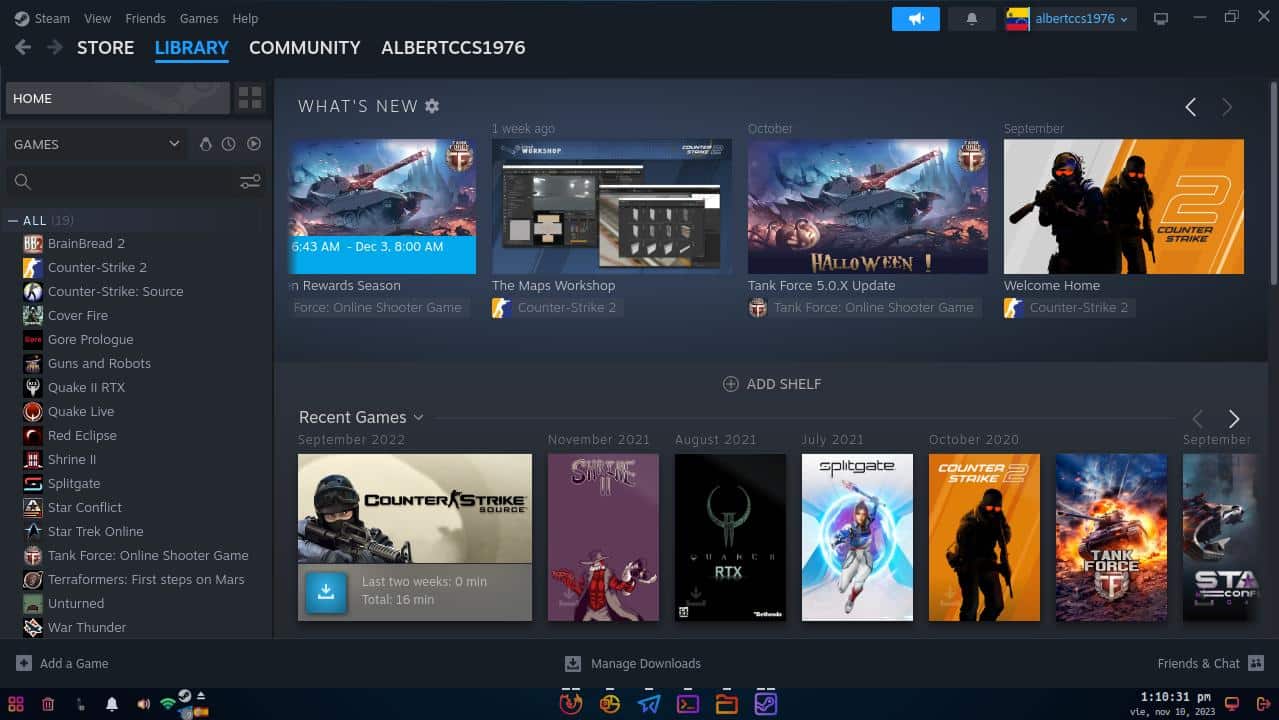Expand the GAMES filter dropdown
1279x720 pixels.
[96, 144]
